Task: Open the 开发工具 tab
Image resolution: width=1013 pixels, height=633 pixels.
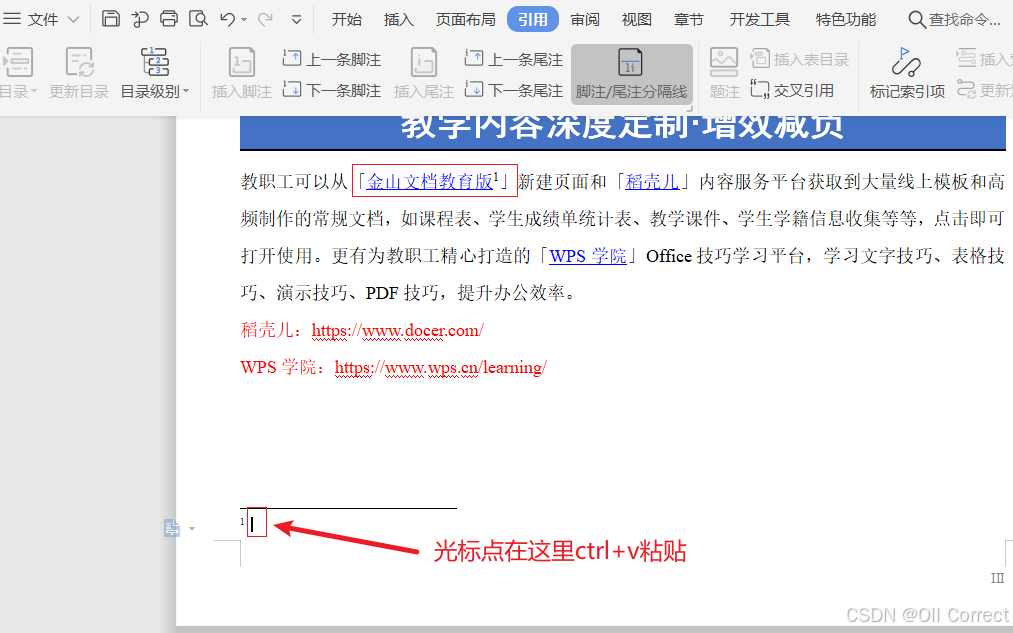Action: (x=759, y=19)
